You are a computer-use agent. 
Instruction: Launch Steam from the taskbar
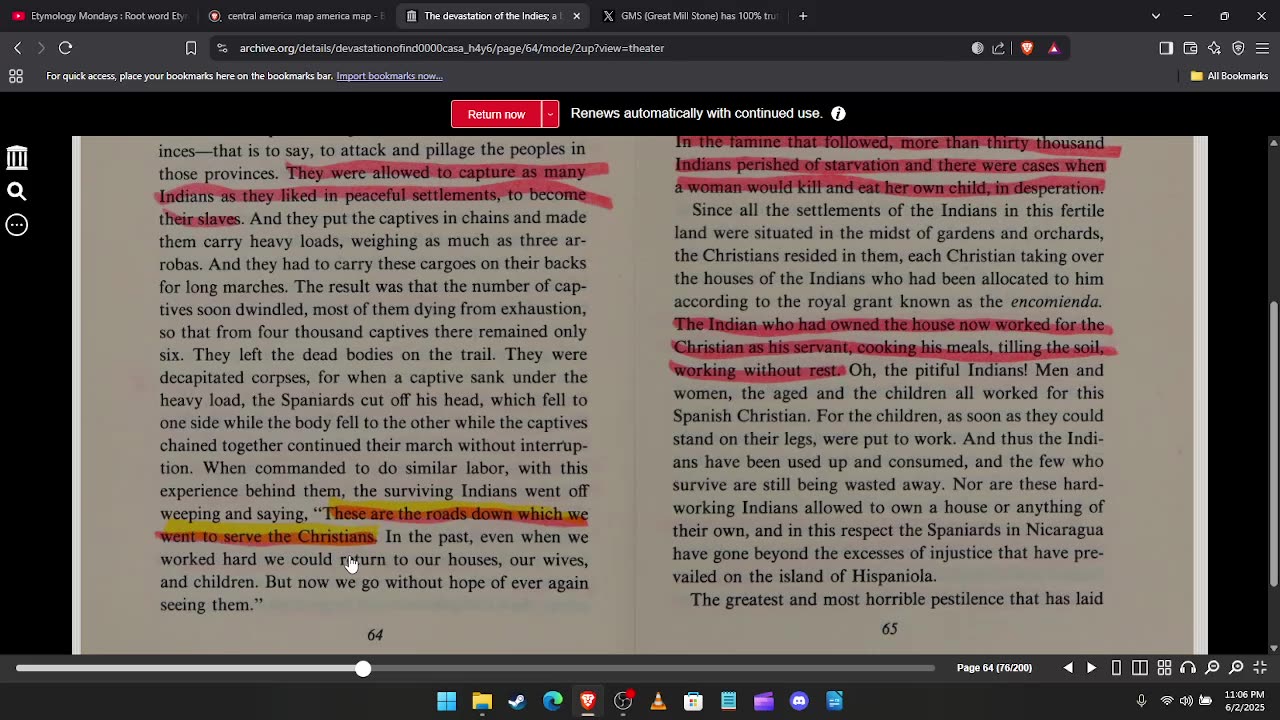[517, 701]
